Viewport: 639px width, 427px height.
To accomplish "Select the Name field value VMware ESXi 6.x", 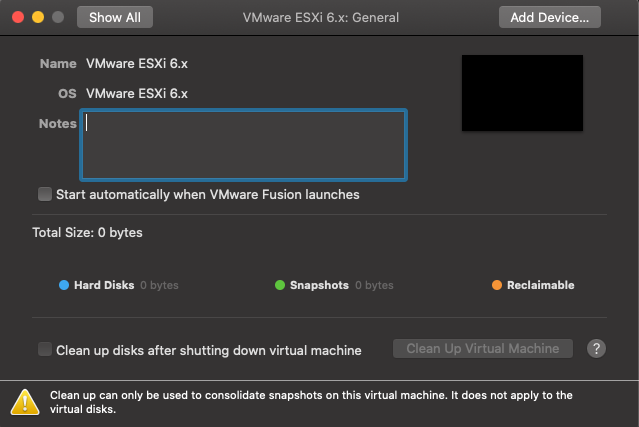I will [137, 64].
